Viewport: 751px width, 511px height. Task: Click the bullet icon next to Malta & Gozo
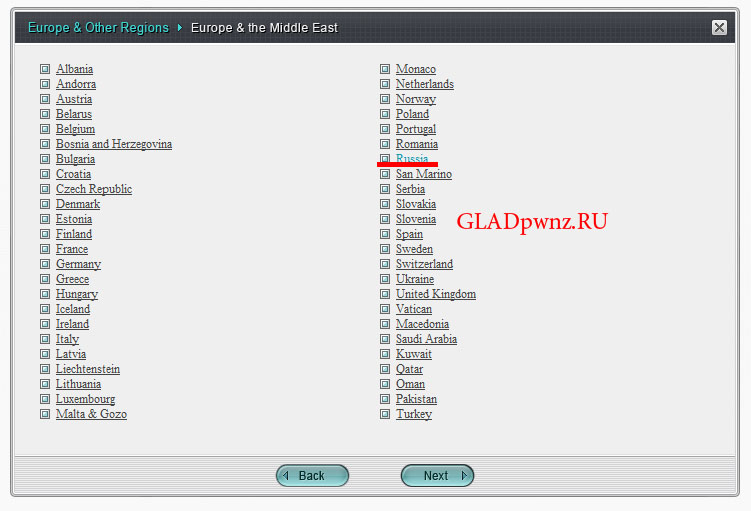click(45, 414)
